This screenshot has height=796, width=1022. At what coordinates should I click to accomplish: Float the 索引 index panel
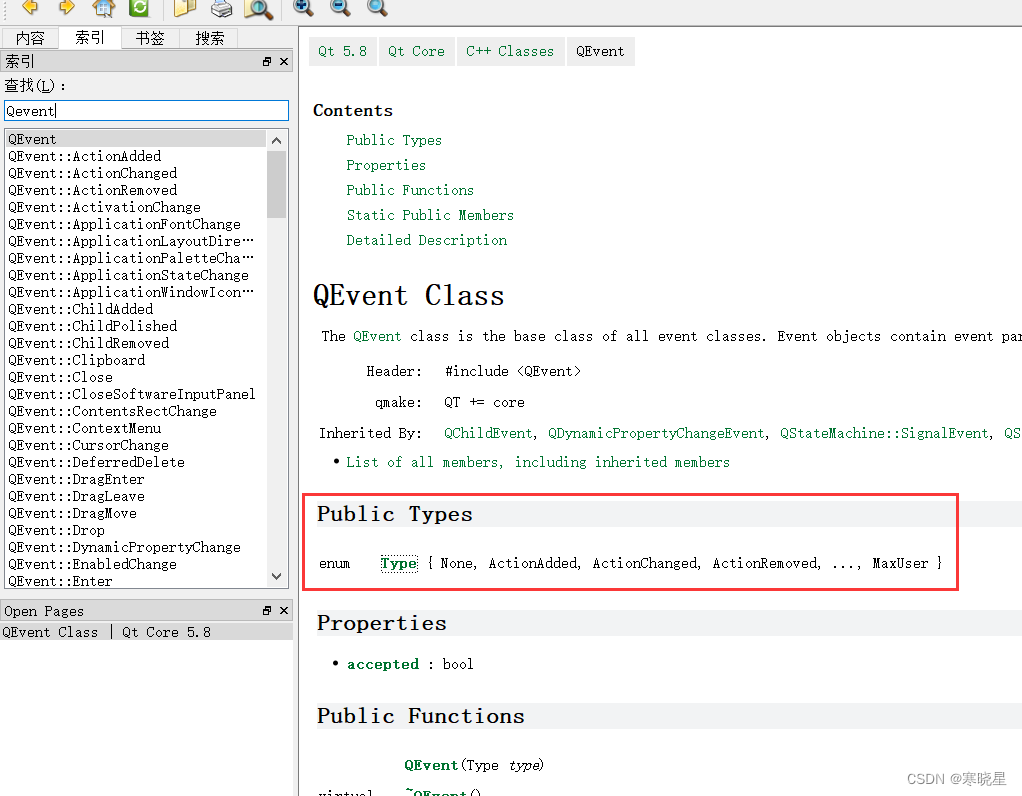click(x=267, y=61)
